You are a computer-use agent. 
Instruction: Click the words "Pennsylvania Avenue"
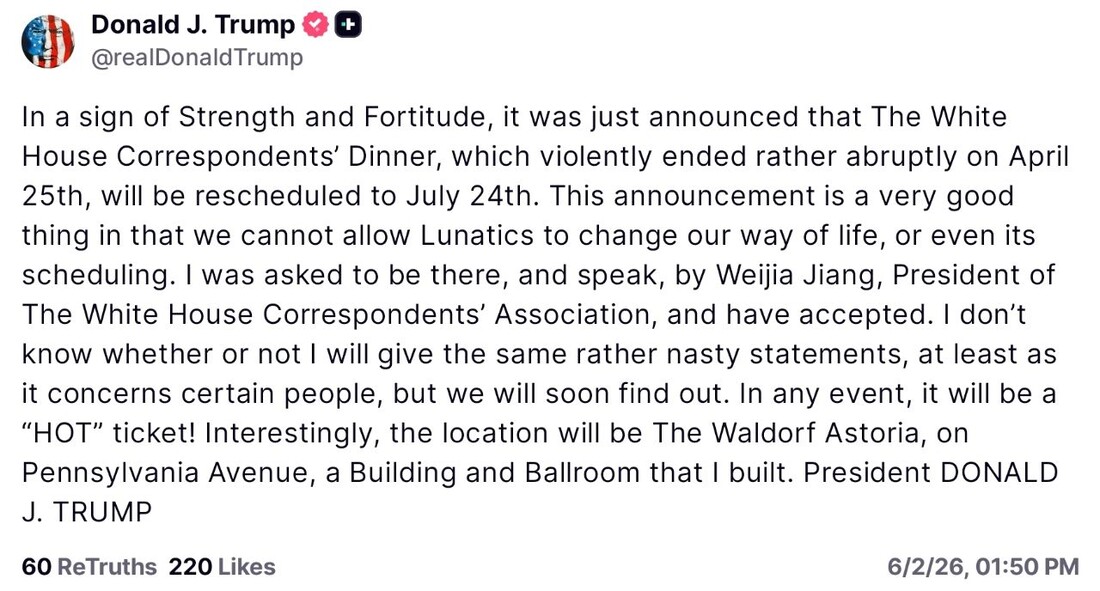coord(165,472)
